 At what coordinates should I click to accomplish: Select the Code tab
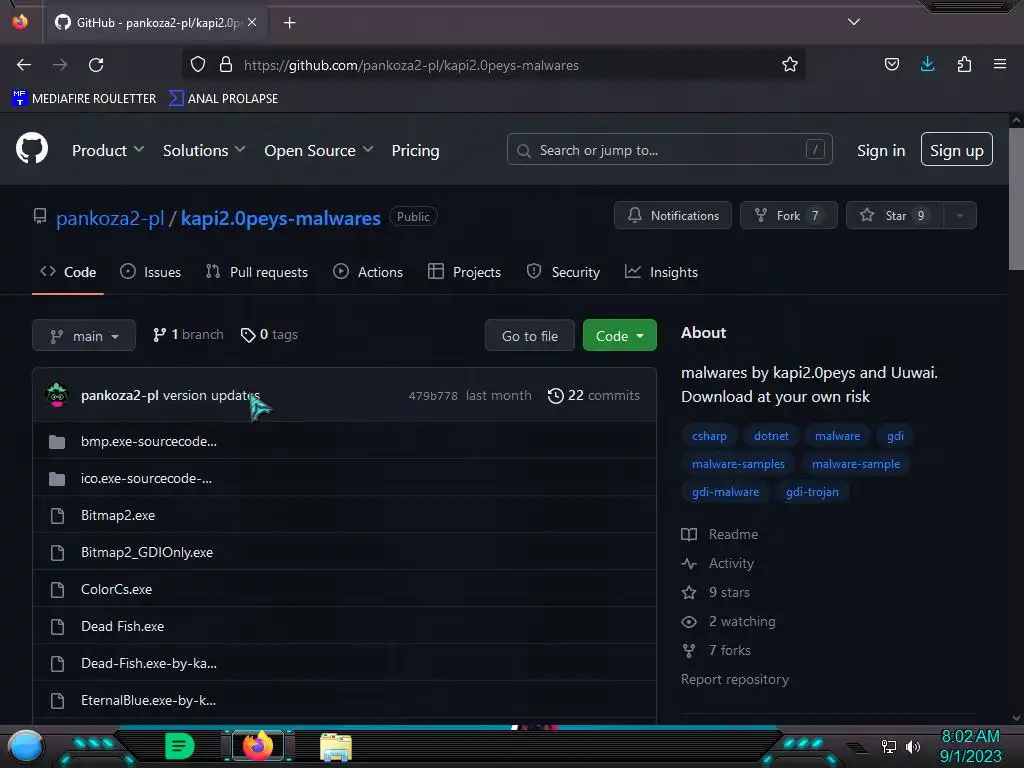pyautogui.click(x=68, y=272)
